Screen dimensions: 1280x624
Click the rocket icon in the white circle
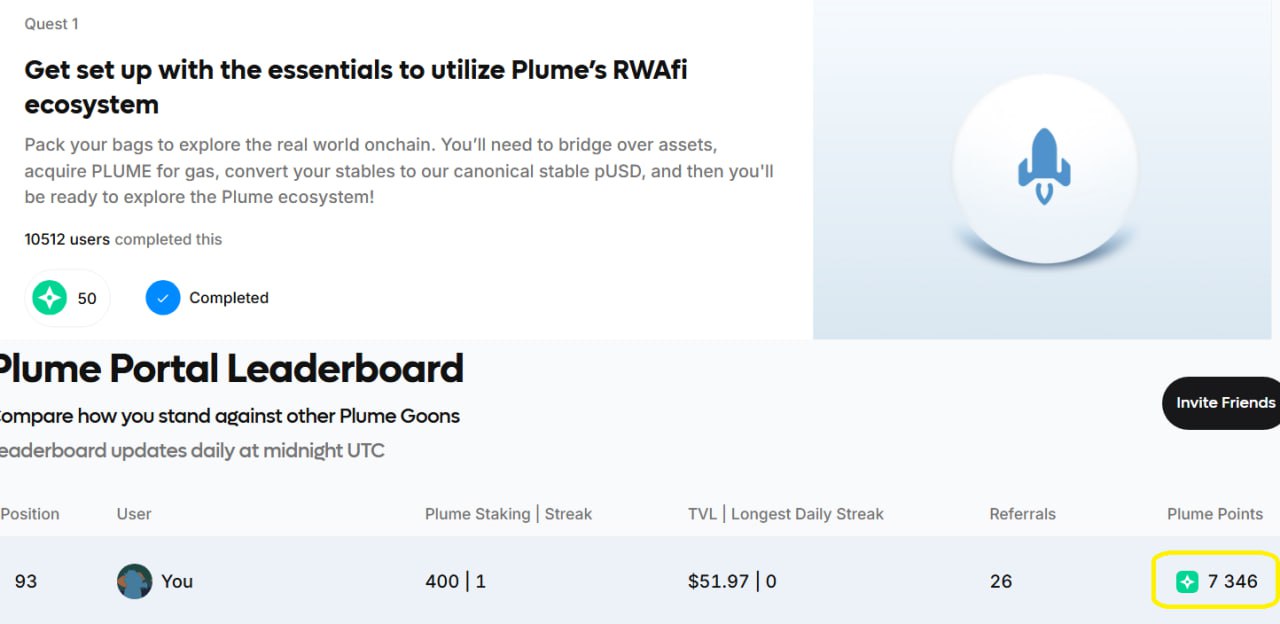(x=1044, y=166)
